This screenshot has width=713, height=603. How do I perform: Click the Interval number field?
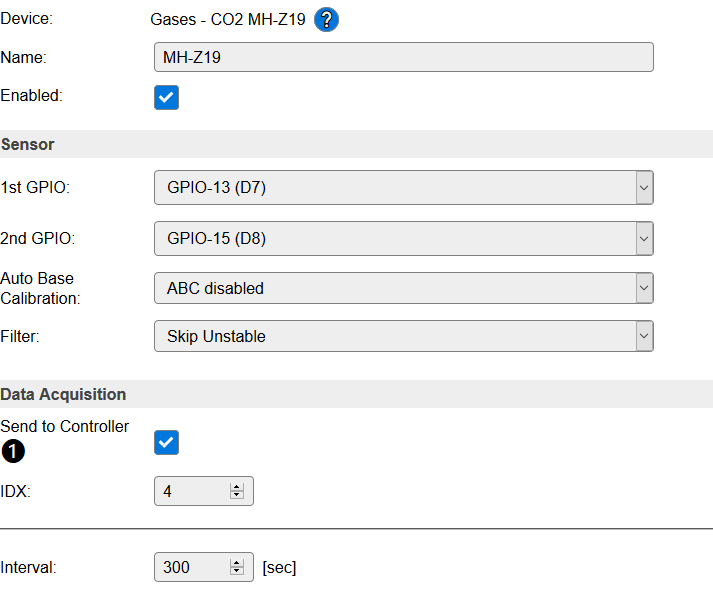pyautogui.click(x=192, y=567)
